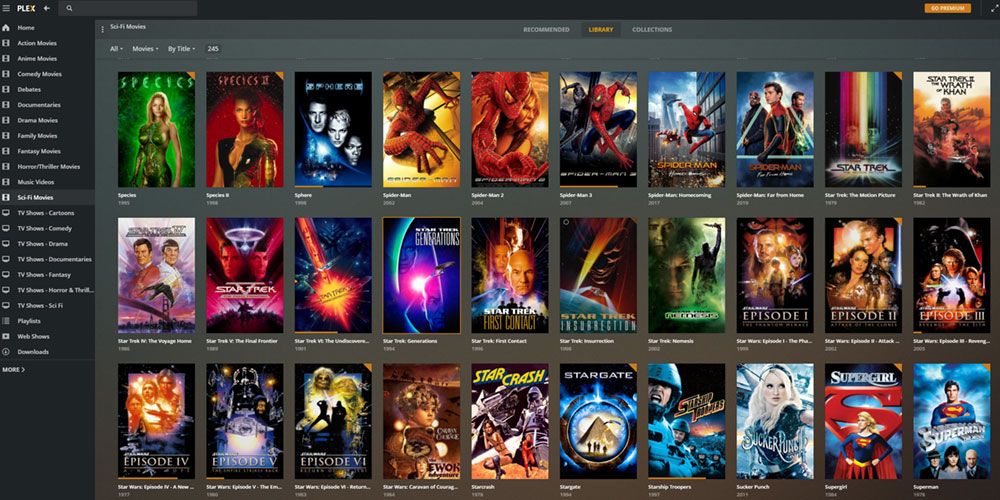Click the 245 item count badge

(213, 49)
